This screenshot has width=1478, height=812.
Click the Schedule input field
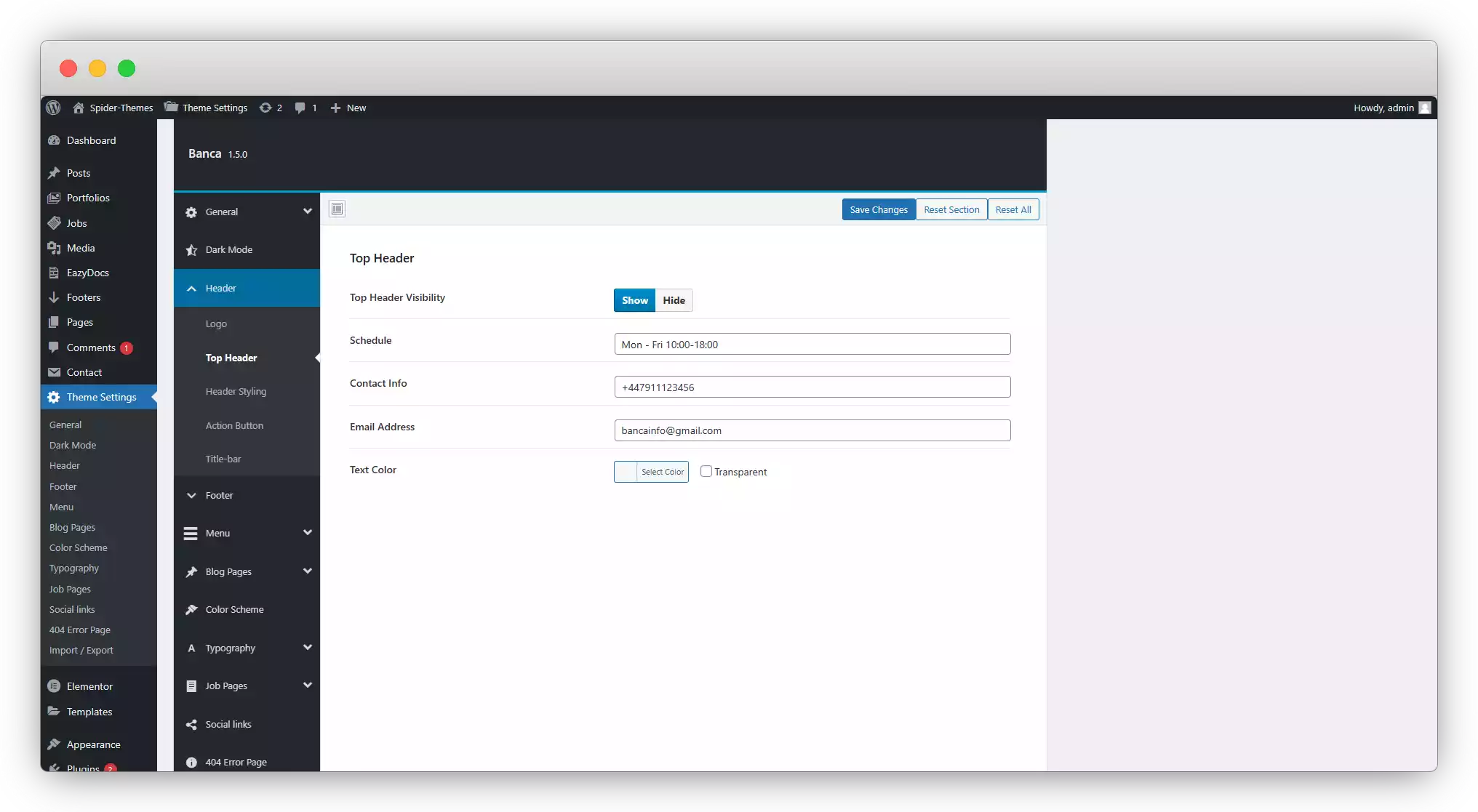tap(811, 343)
